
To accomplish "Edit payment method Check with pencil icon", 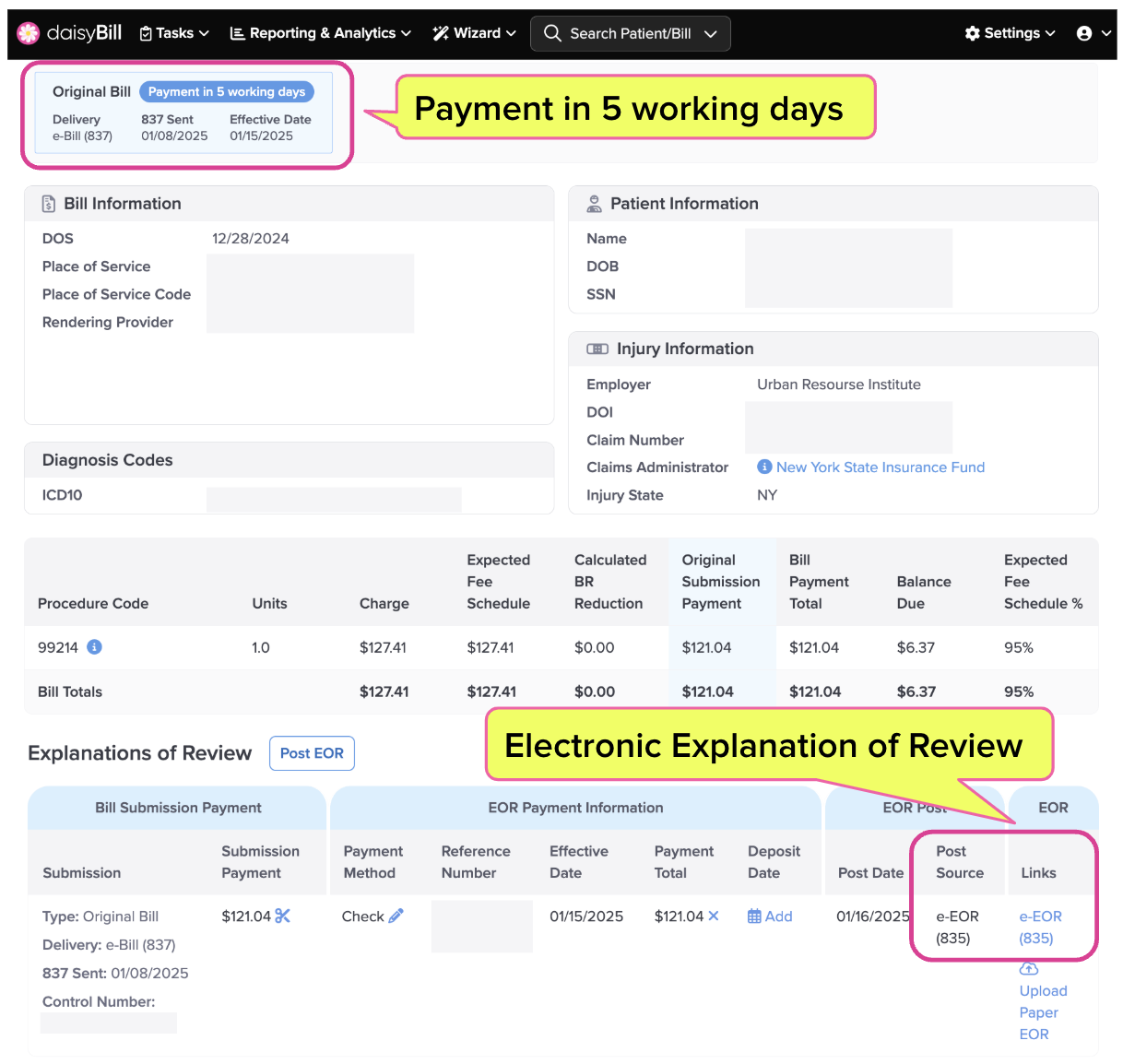I will pos(396,916).
